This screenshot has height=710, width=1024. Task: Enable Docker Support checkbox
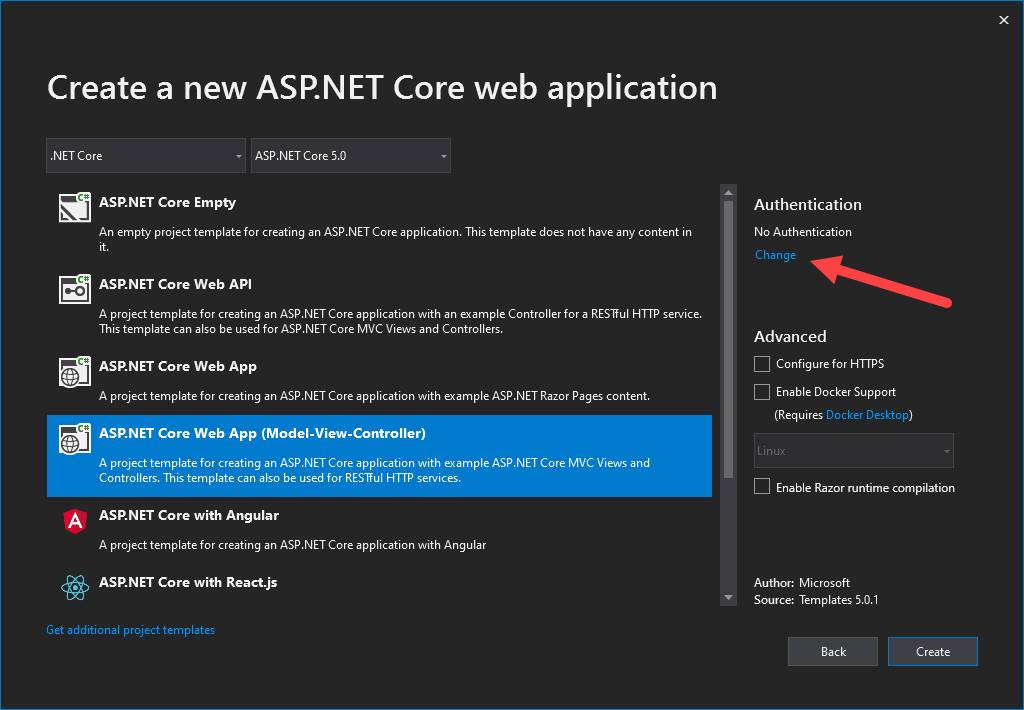click(761, 391)
